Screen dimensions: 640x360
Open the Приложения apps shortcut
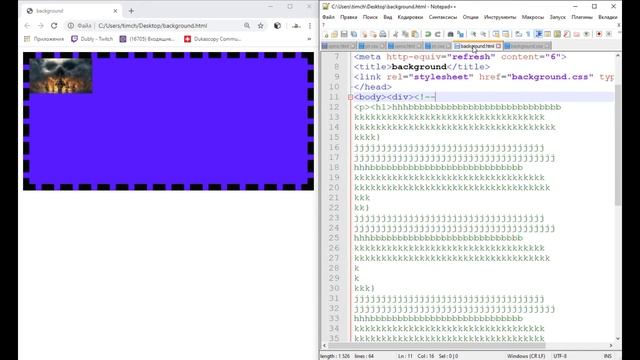coord(44,39)
